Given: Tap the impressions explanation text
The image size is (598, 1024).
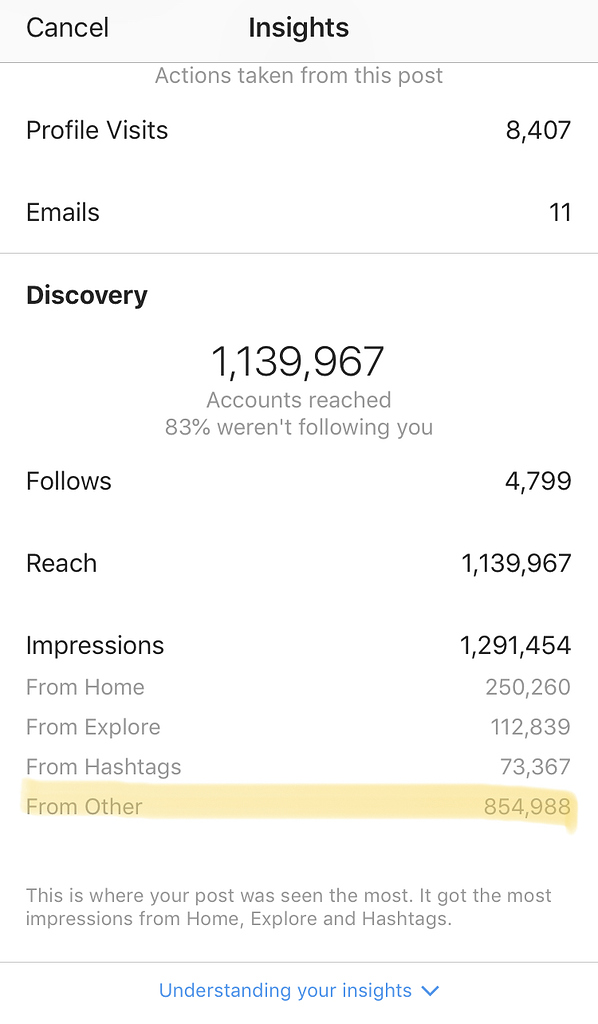Looking at the screenshot, I should [290, 907].
